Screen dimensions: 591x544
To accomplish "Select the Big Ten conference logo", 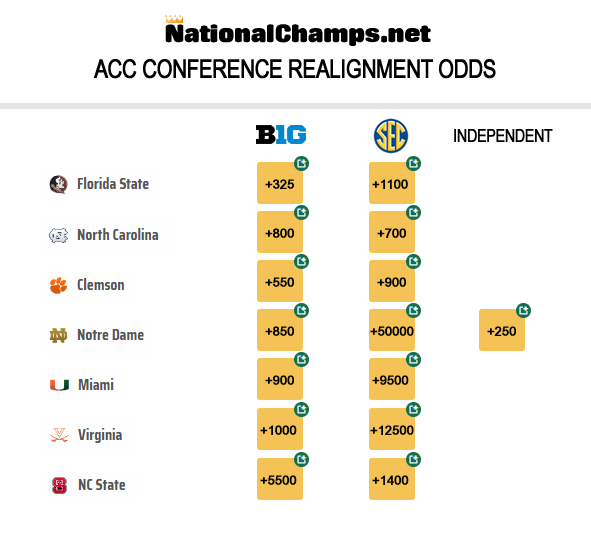I will tap(281, 135).
